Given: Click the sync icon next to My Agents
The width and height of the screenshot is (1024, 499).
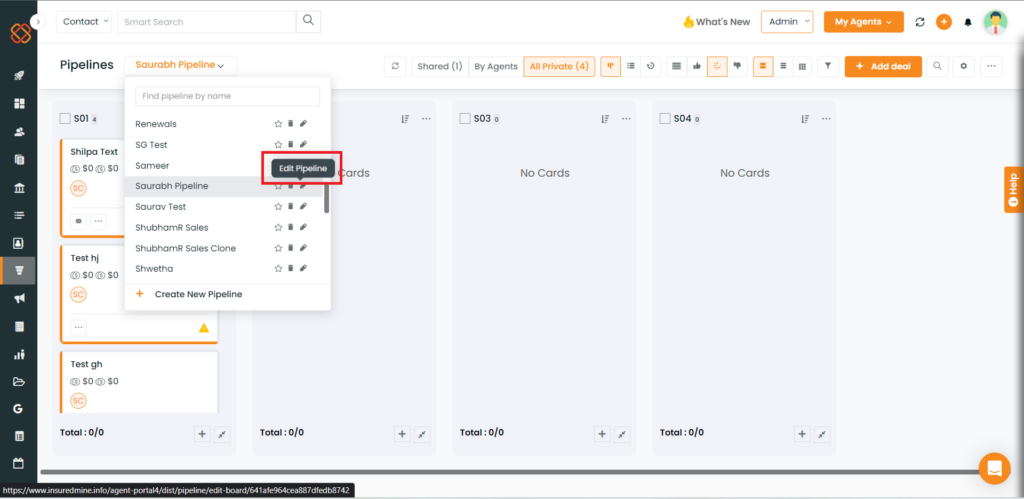Looking at the screenshot, I should tap(920, 22).
